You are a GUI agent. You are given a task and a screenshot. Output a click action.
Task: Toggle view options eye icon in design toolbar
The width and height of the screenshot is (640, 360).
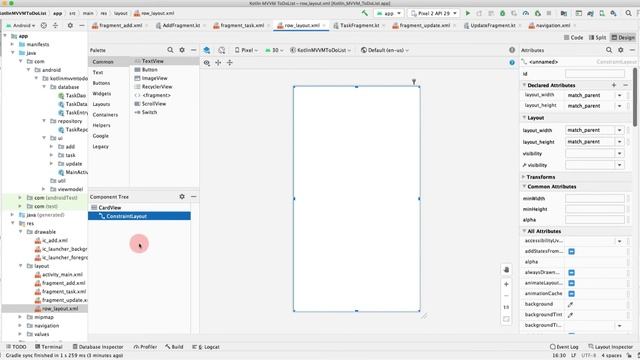207,62
